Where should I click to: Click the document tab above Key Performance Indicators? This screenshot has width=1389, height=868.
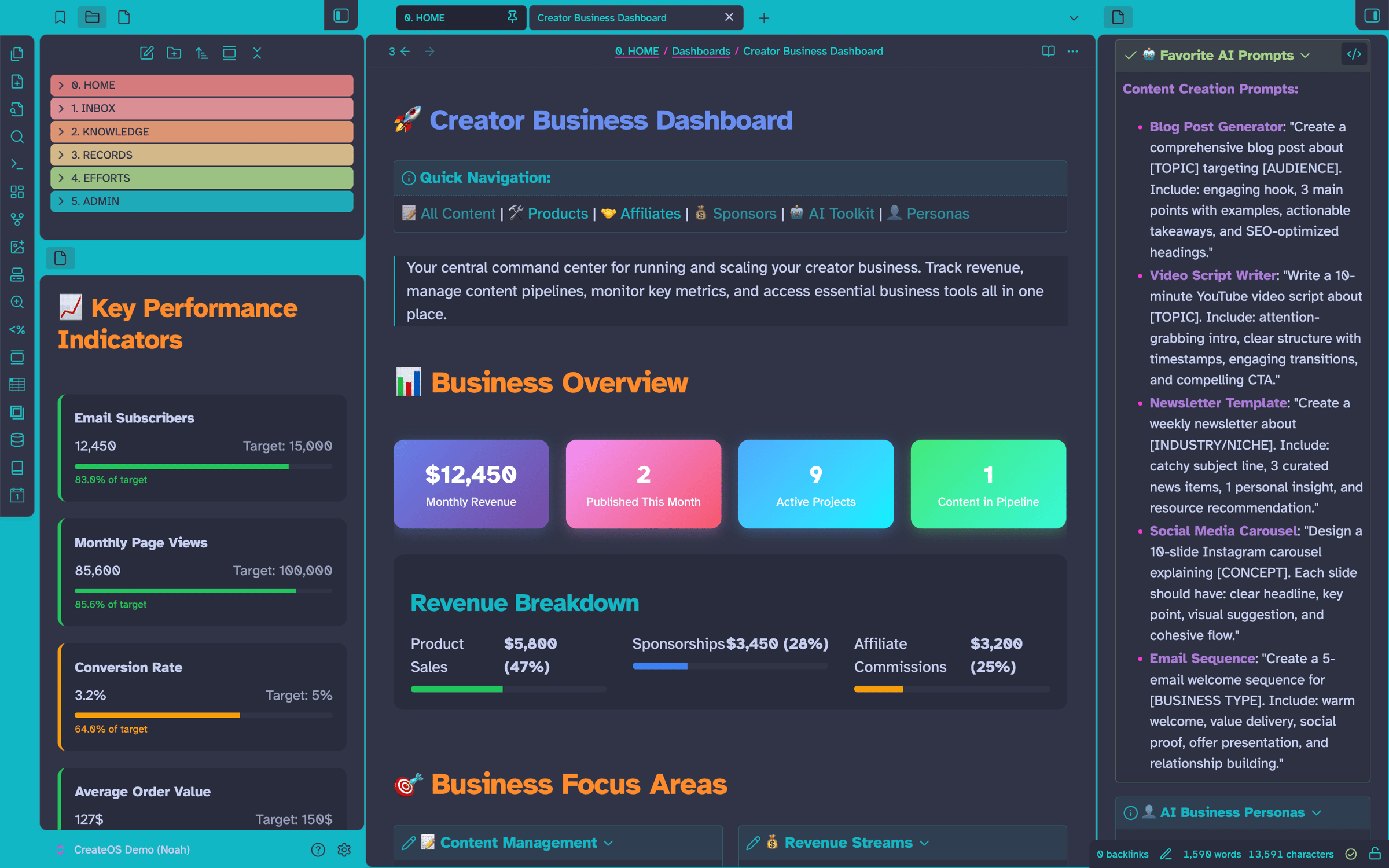60,258
